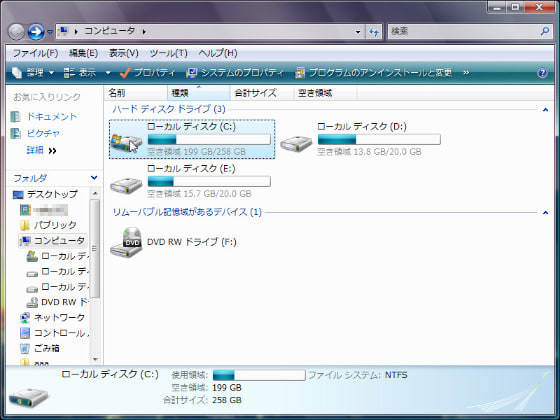Open help with the question mark icon
Image resolution: width=560 pixels, height=420 pixels.
542,73
